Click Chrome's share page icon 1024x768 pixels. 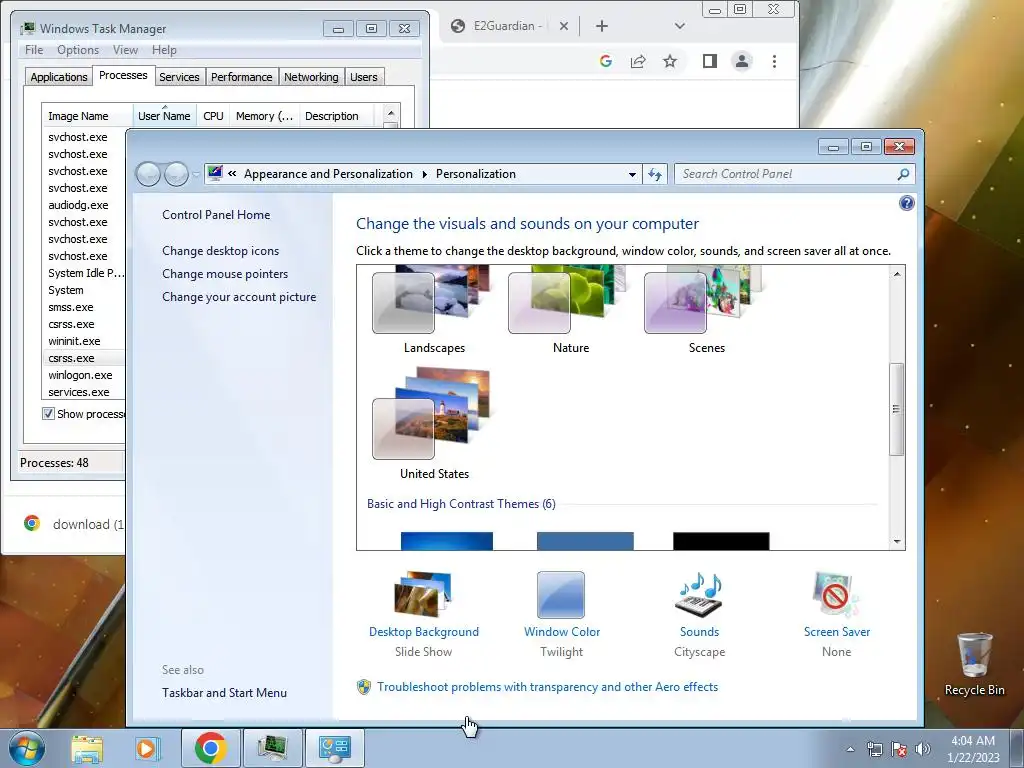click(x=637, y=61)
